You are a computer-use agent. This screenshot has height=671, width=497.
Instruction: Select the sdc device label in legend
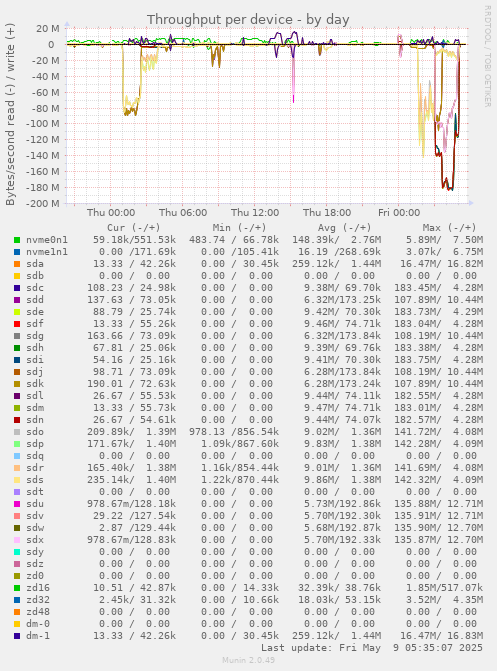tap(35, 288)
